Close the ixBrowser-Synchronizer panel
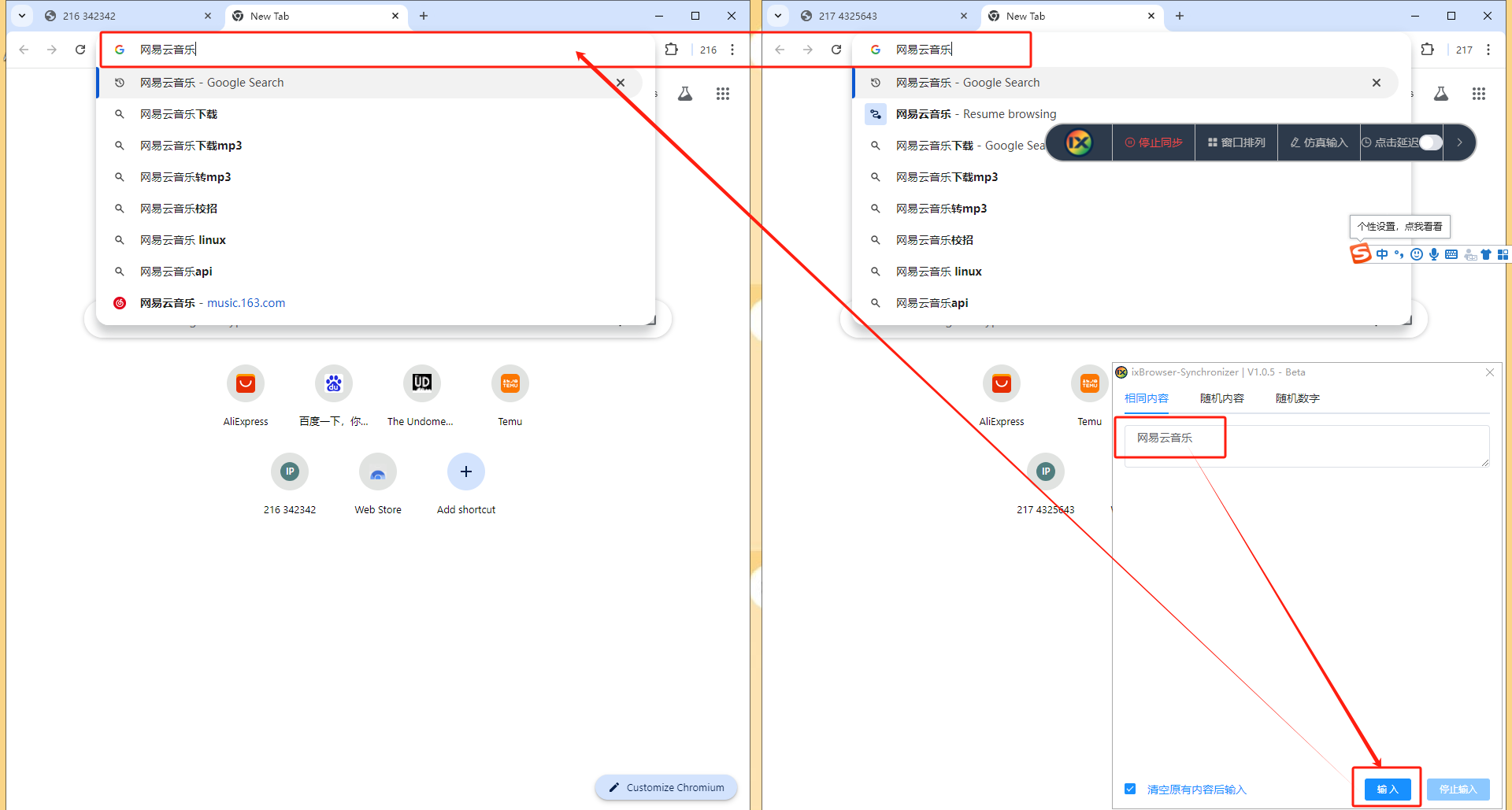The image size is (1512, 810). (1489, 372)
